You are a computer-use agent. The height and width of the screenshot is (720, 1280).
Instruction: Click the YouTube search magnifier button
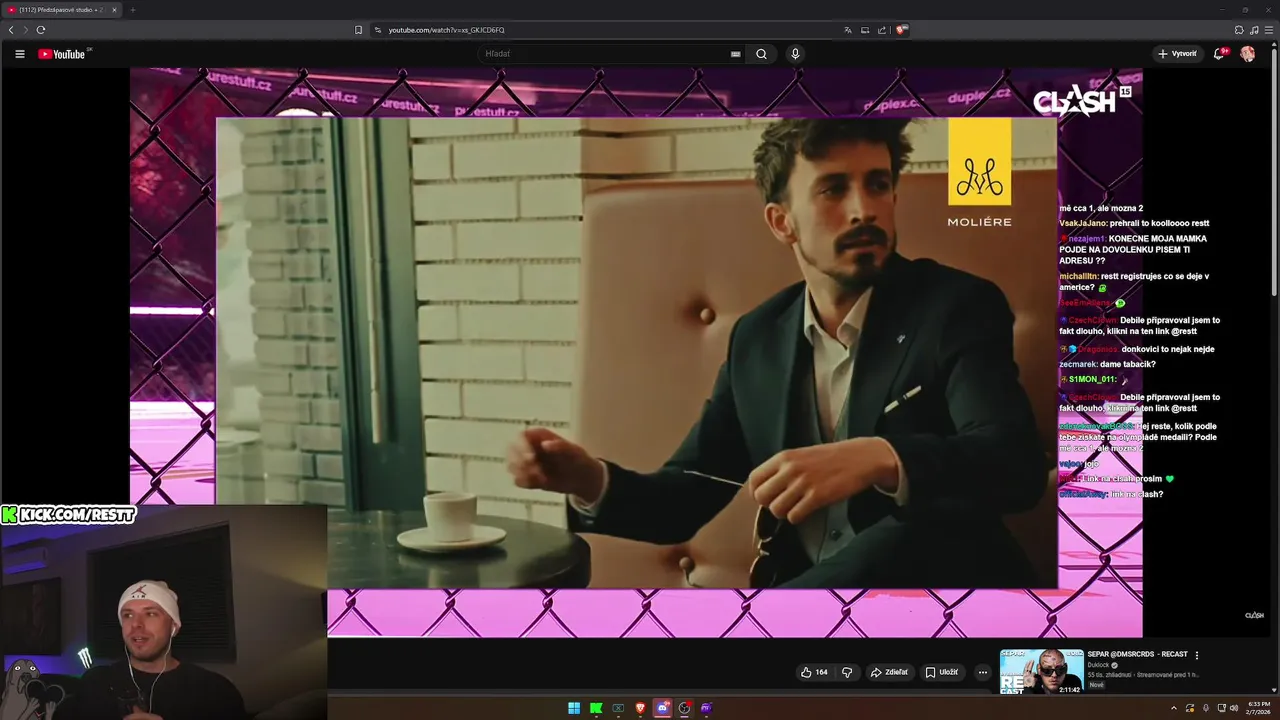761,54
